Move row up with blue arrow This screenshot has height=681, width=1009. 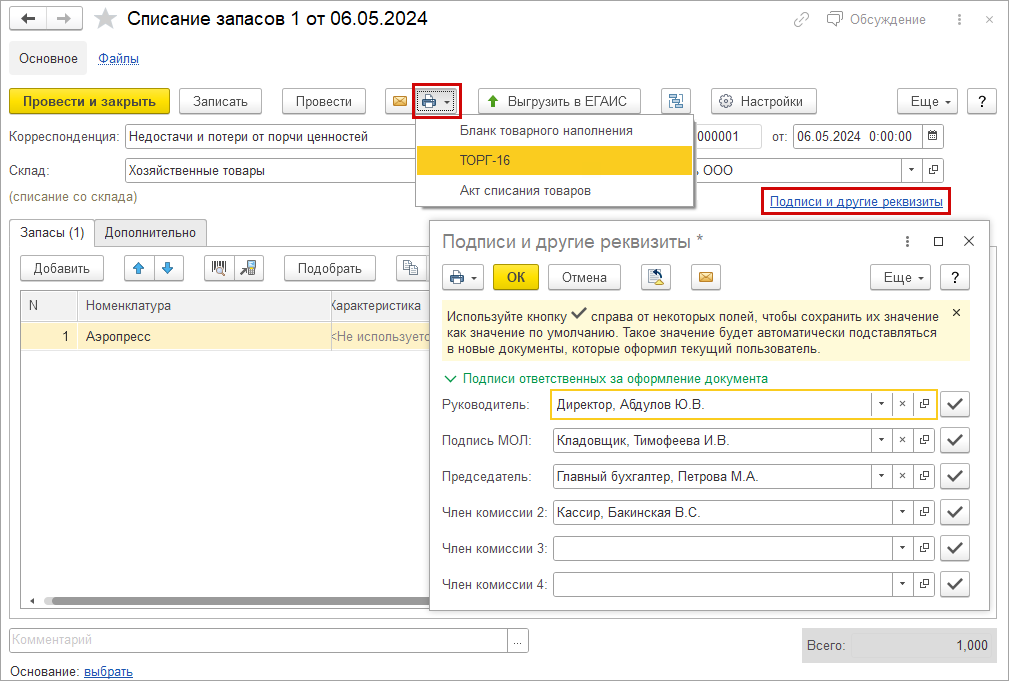click(140, 267)
